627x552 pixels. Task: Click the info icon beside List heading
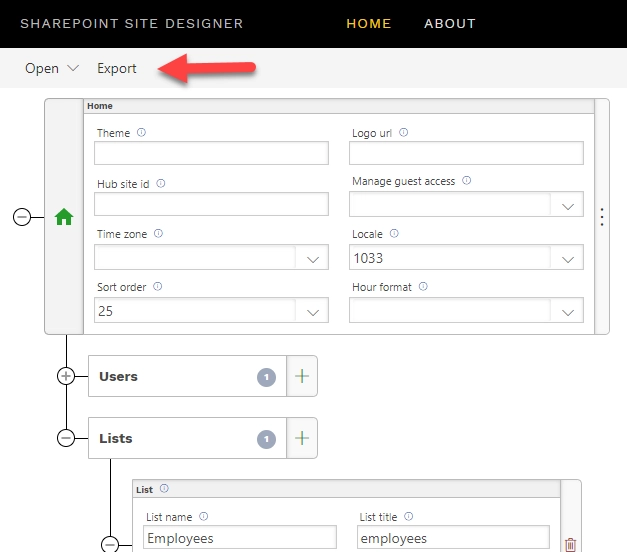point(164,488)
